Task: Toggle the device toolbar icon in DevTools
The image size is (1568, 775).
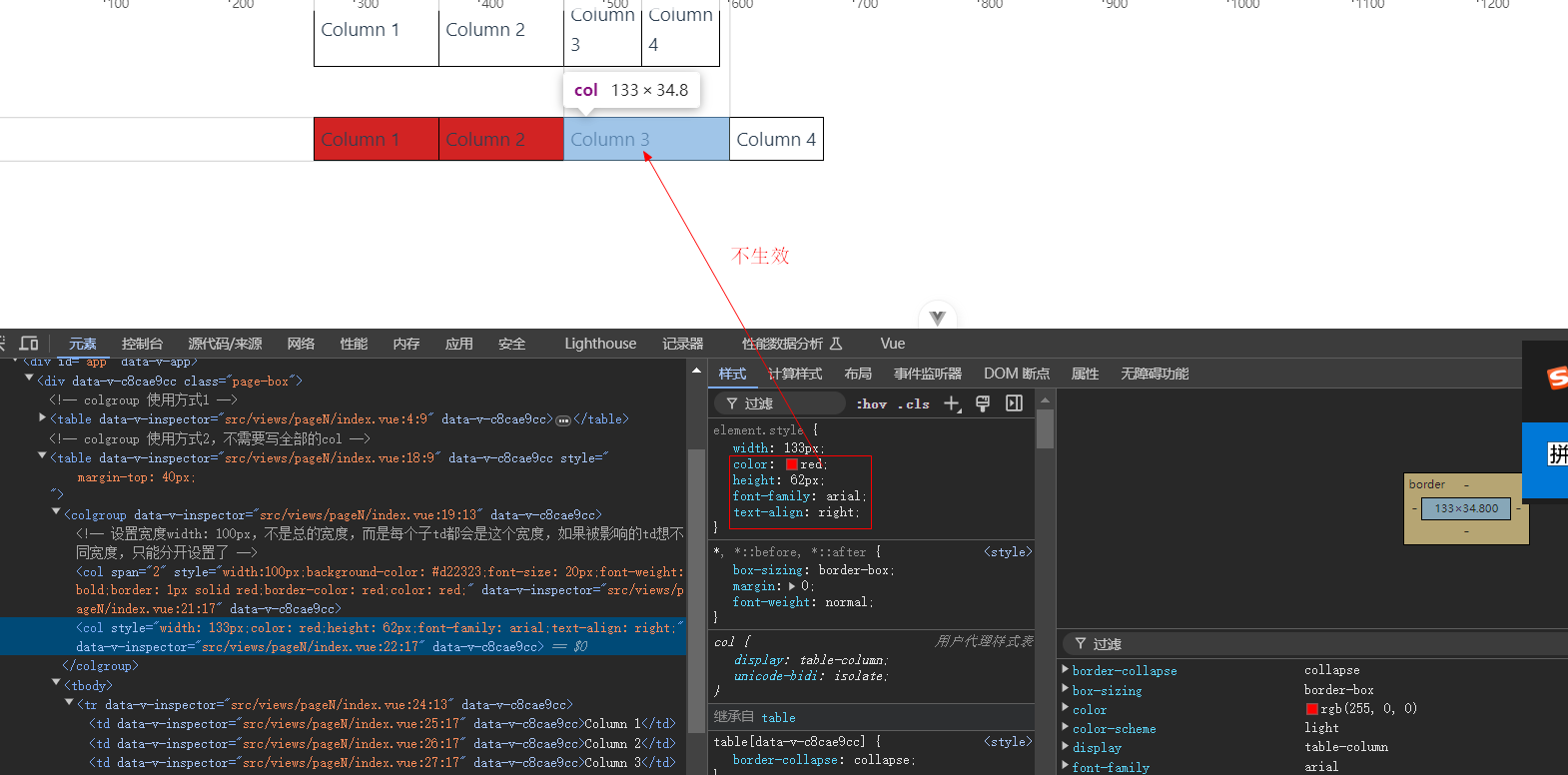Action: pyautogui.click(x=29, y=344)
